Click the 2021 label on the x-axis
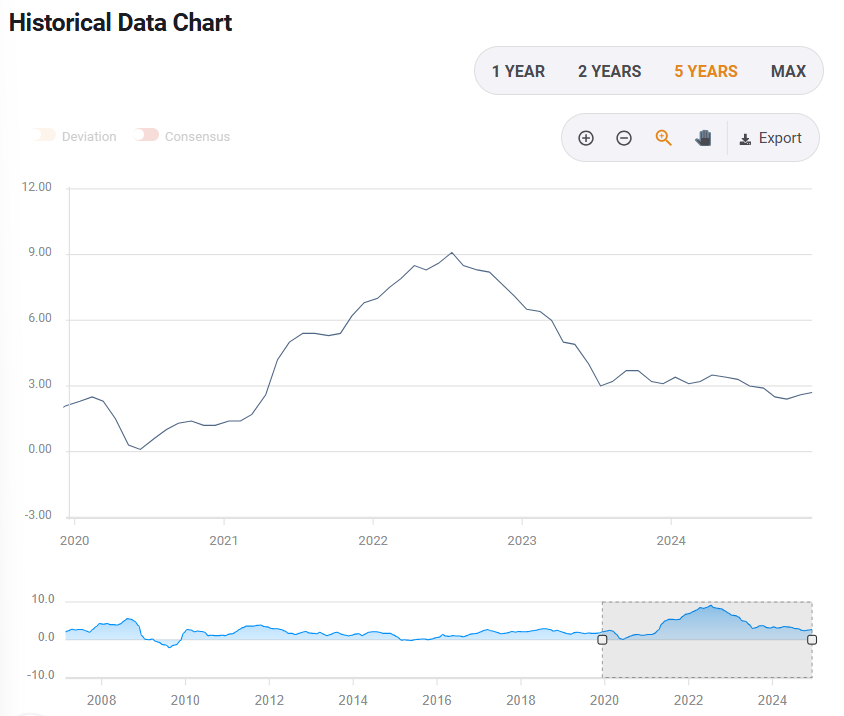Image resolution: width=844 pixels, height=716 pixels. (224, 540)
